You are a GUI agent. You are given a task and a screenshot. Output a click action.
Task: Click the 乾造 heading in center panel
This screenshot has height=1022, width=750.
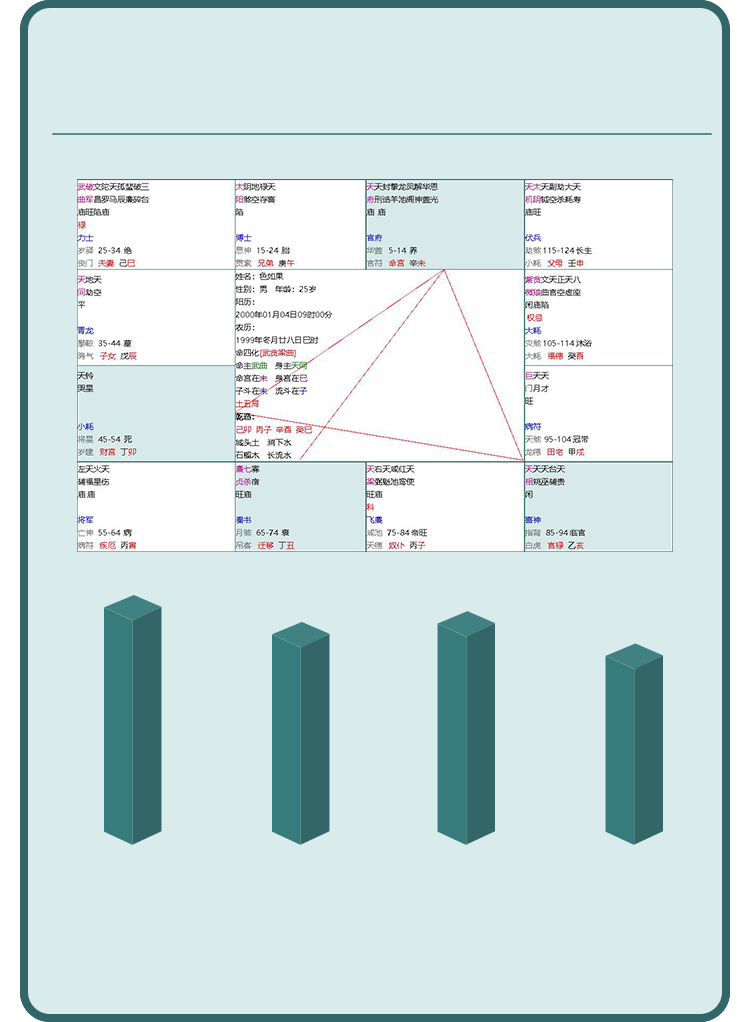245,416
